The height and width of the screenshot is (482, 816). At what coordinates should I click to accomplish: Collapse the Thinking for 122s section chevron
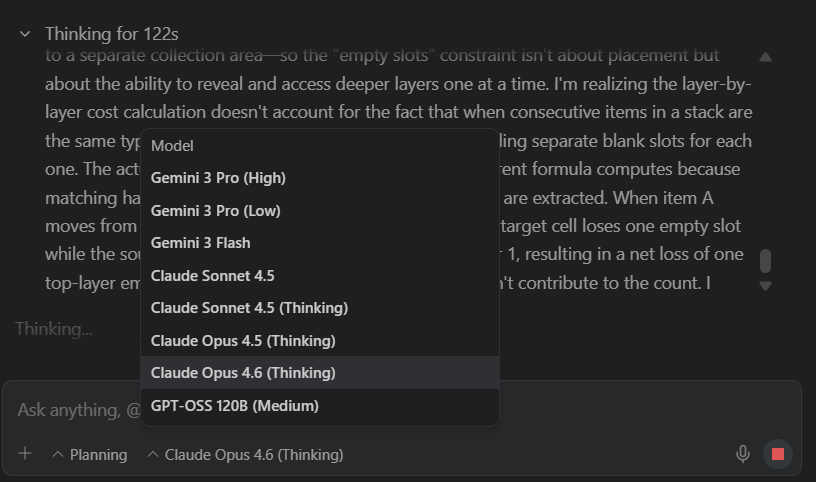tap(24, 34)
